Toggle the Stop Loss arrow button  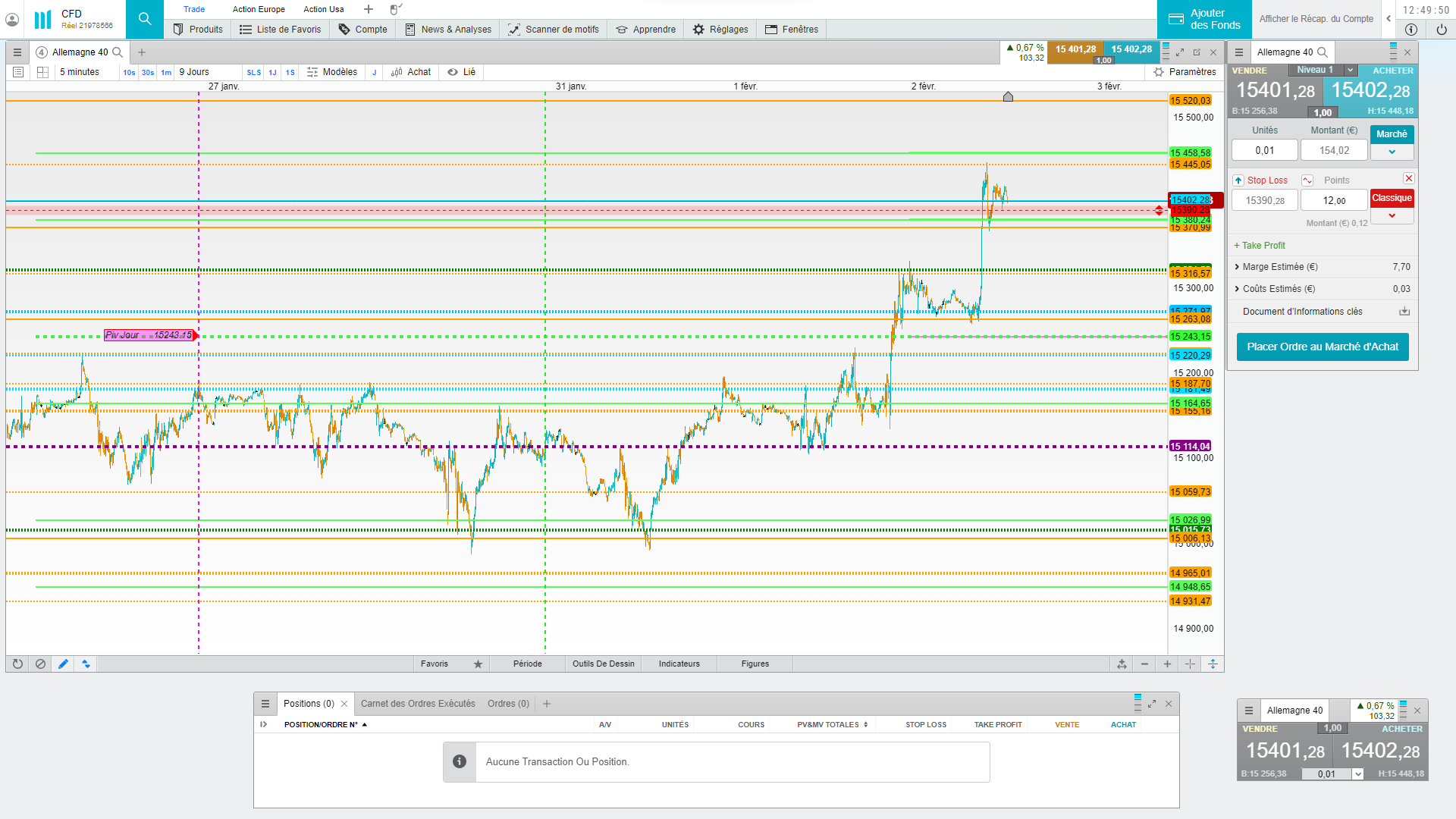1238,180
